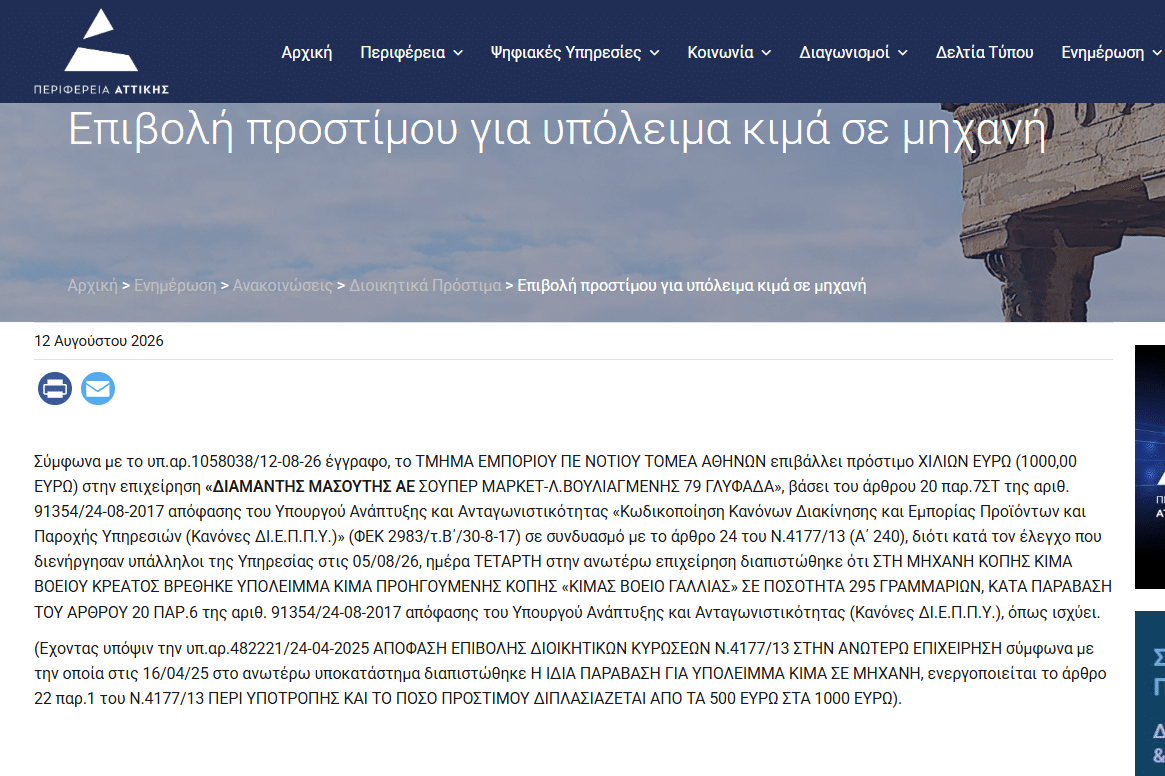Click the current page breadcrumb text
This screenshot has height=776, width=1165.
coord(692,285)
